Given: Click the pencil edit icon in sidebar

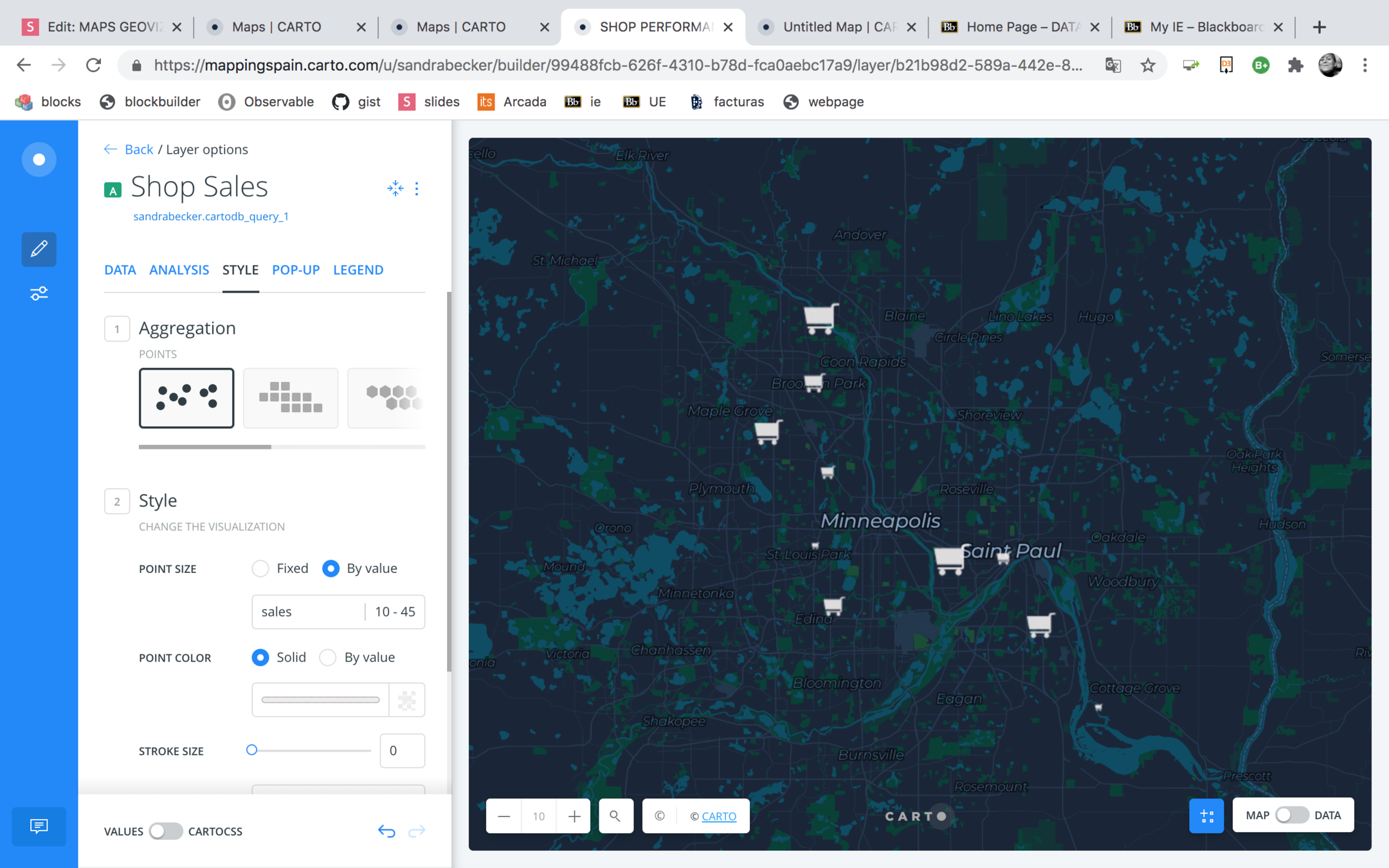Looking at the screenshot, I should pyautogui.click(x=39, y=249).
